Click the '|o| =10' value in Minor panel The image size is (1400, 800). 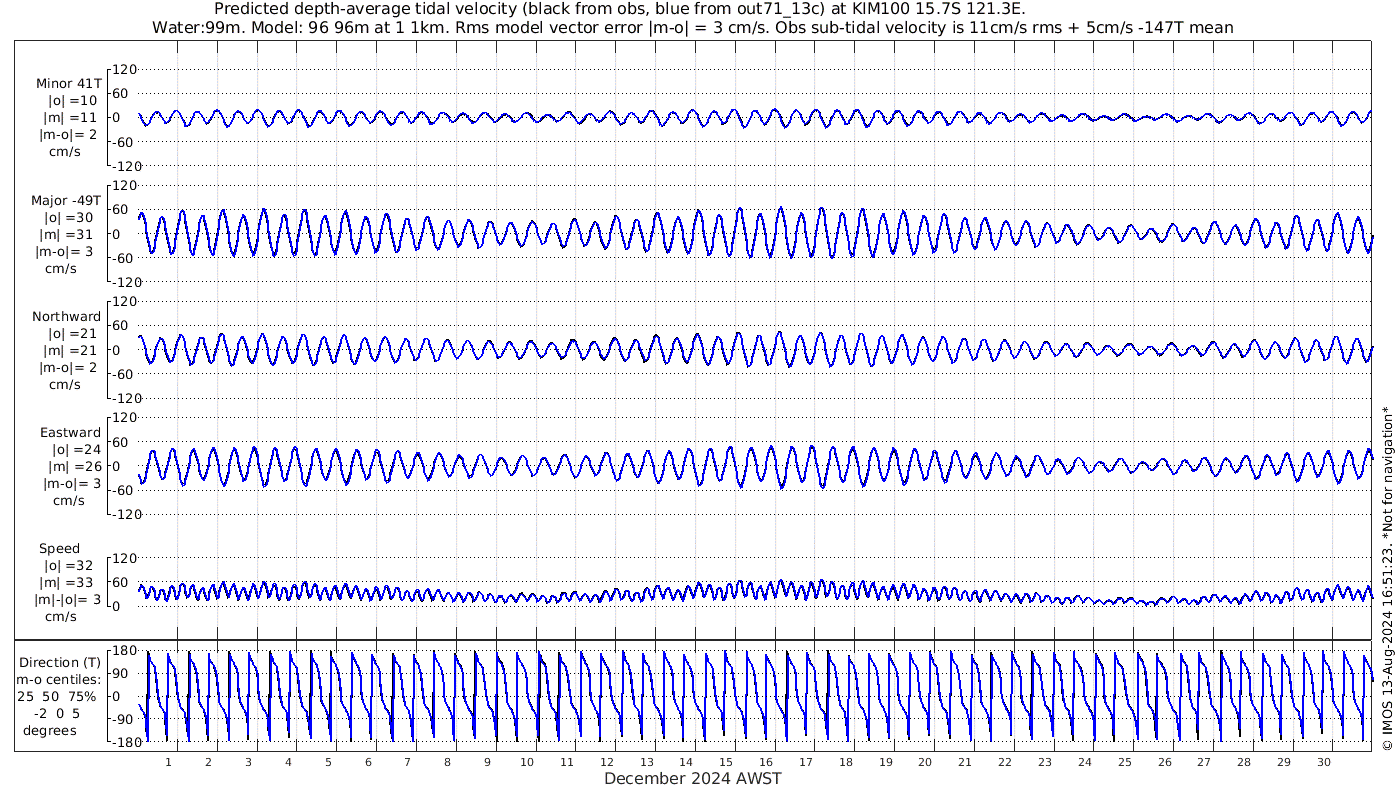(73, 101)
